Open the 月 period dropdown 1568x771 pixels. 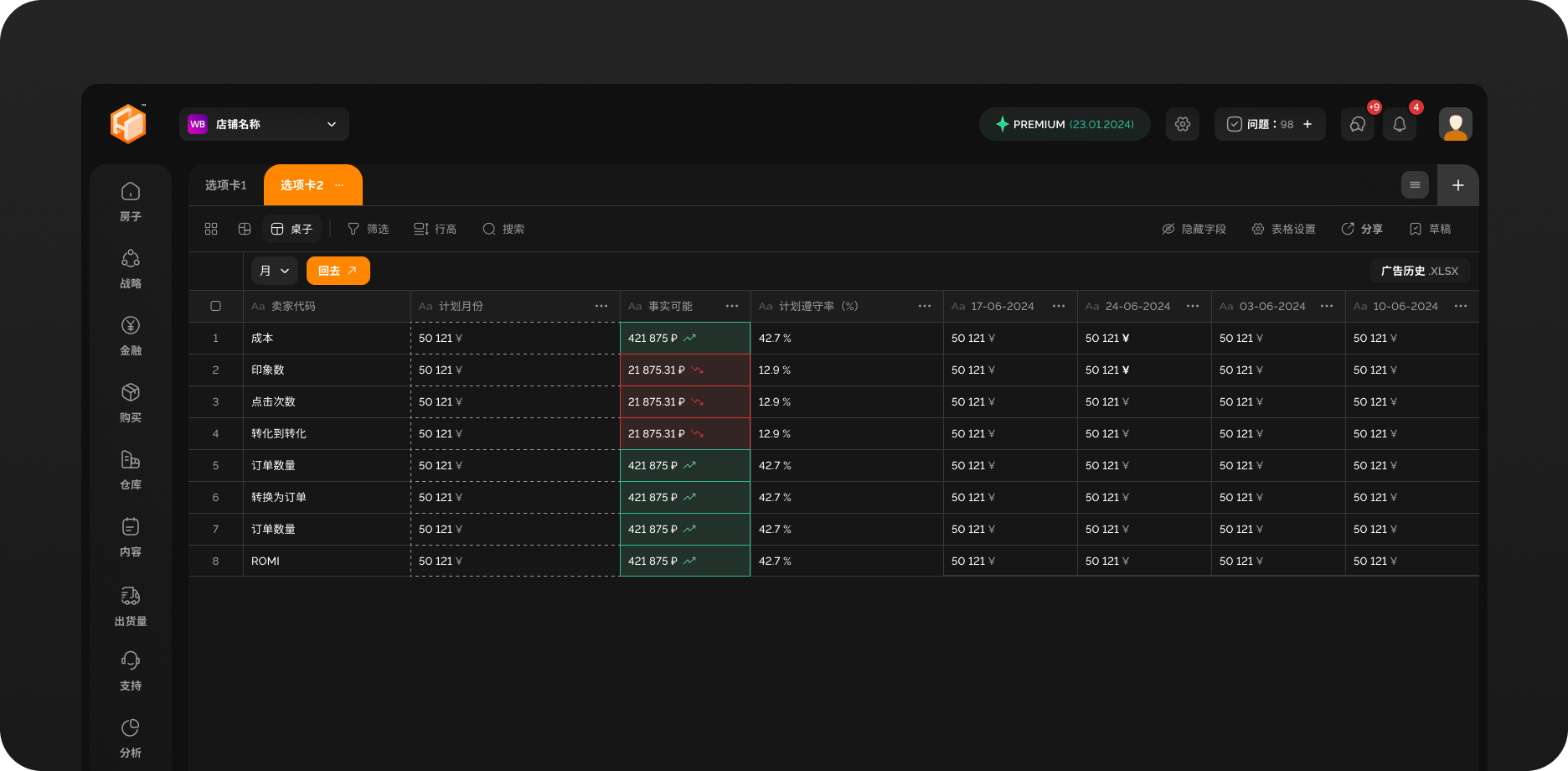click(x=274, y=271)
